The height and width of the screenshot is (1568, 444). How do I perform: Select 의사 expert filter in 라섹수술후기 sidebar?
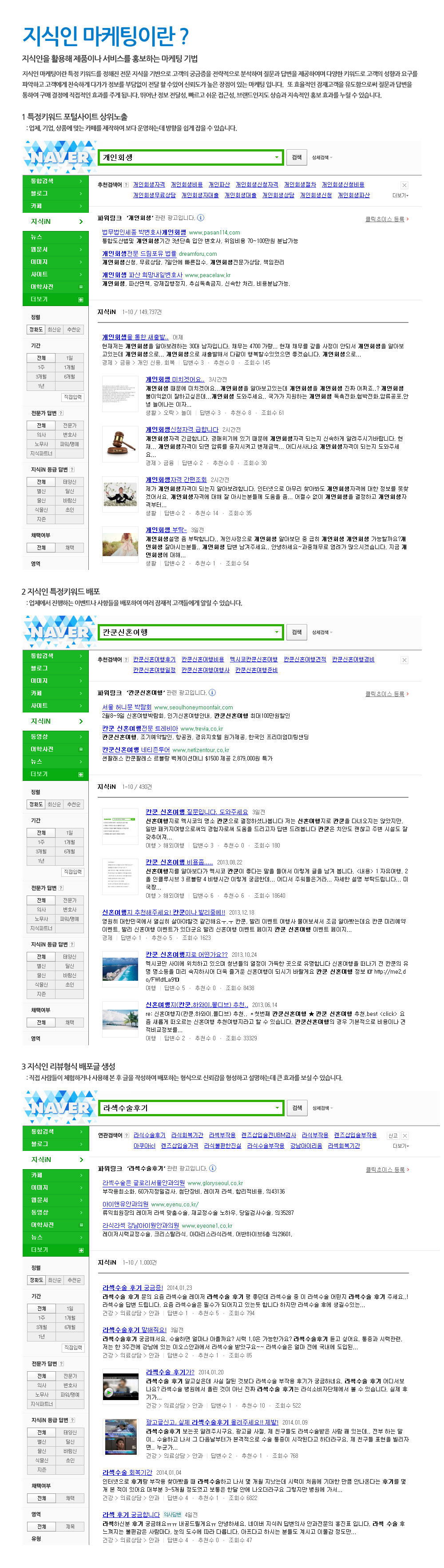click(x=41, y=1385)
